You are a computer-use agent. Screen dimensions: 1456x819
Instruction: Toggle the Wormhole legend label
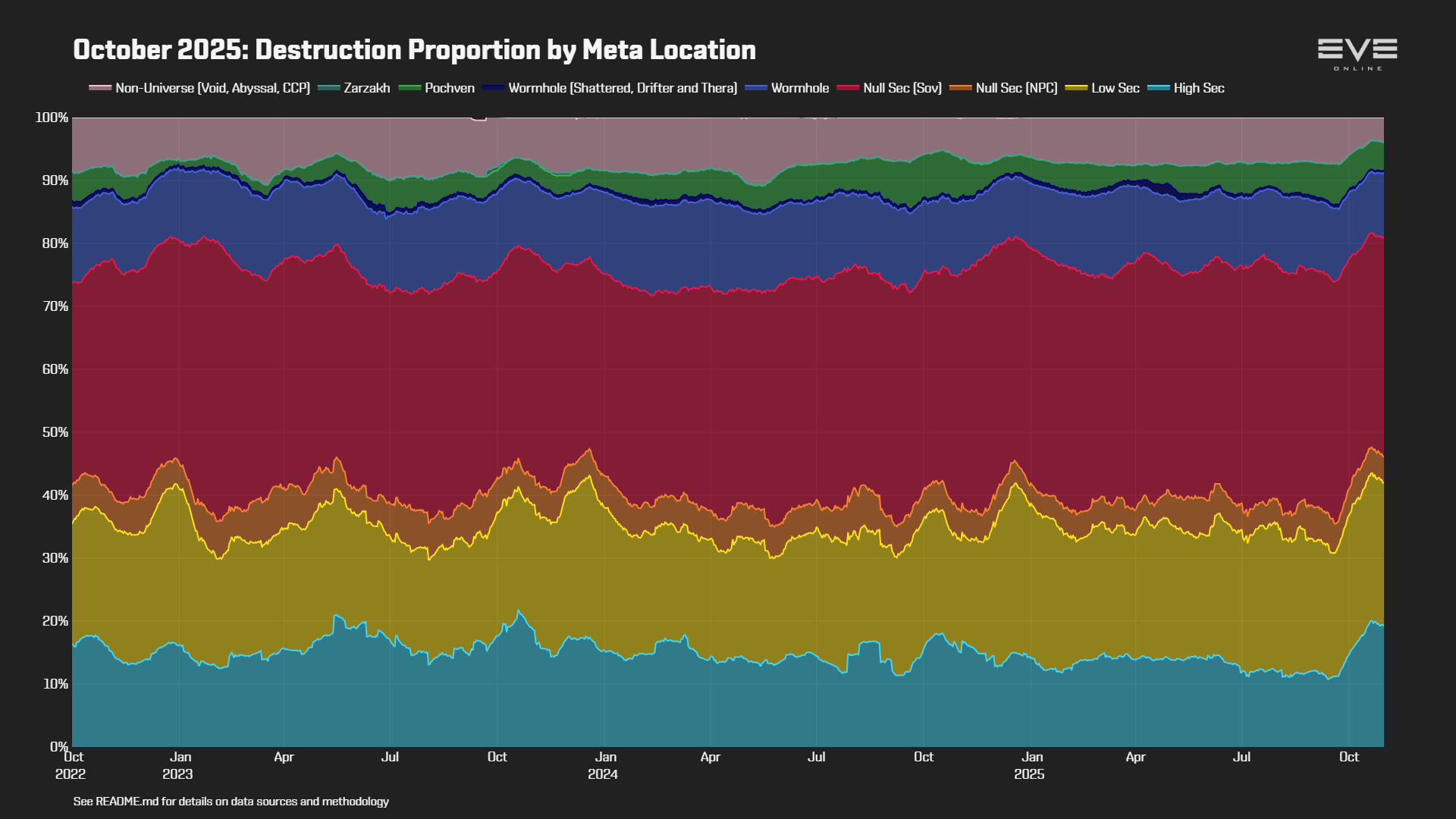pos(799,88)
